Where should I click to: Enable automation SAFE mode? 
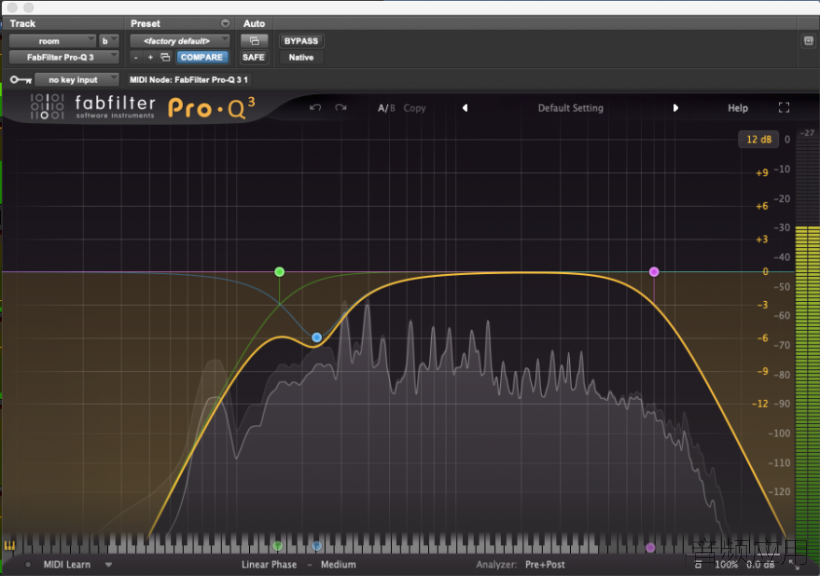tap(254, 57)
